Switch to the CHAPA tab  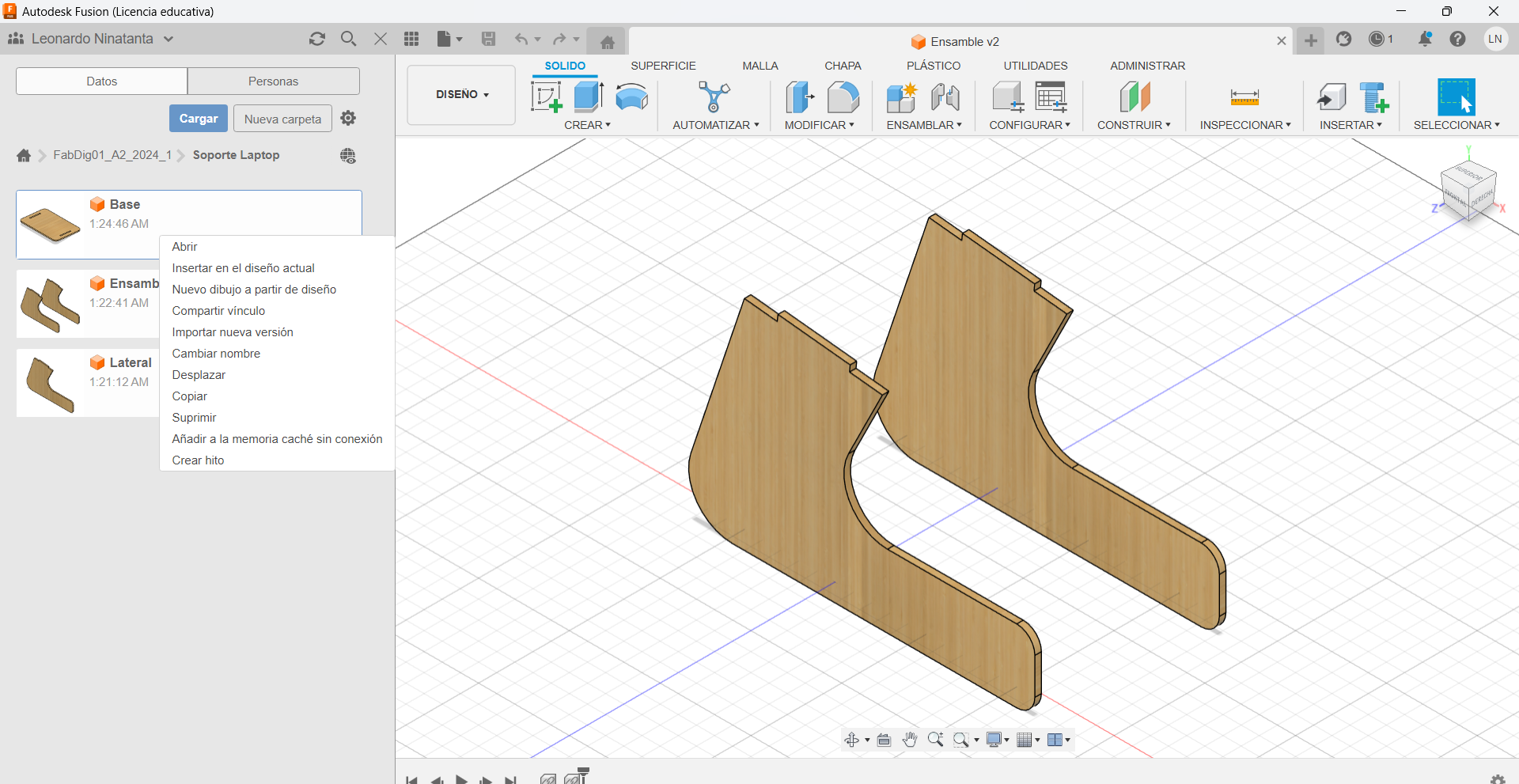coord(843,66)
